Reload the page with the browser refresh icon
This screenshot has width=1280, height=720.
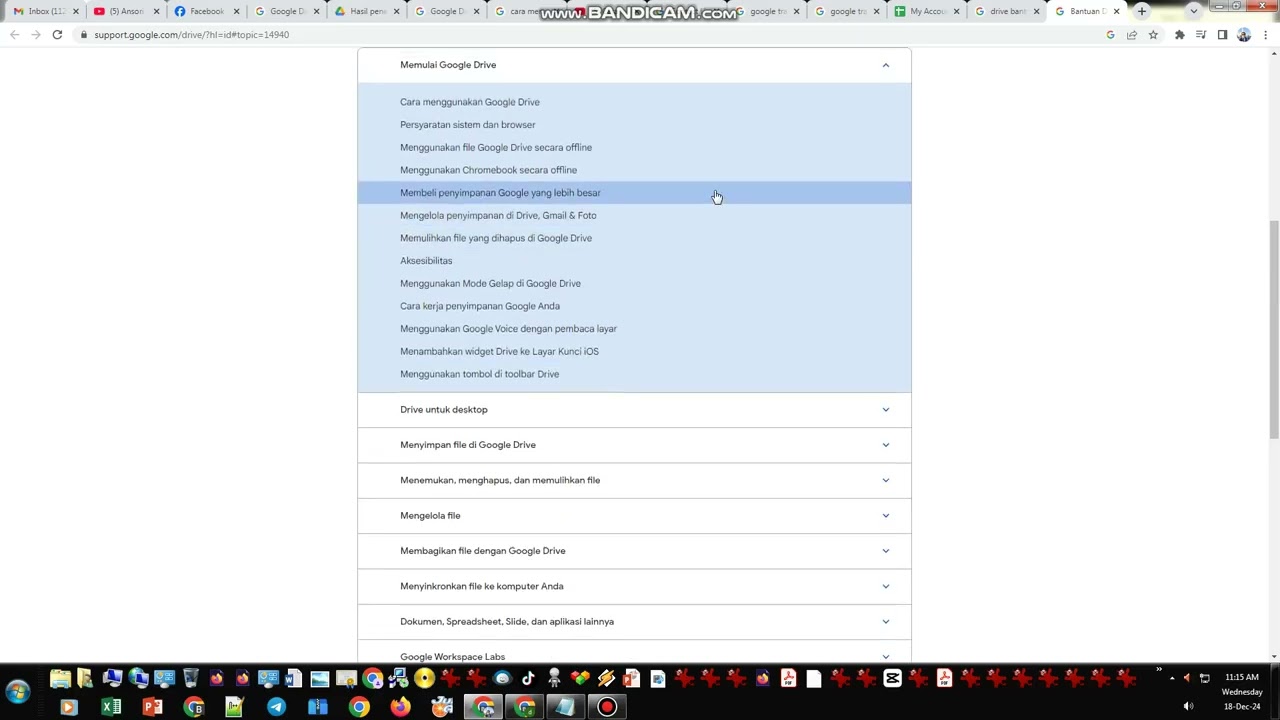[x=57, y=35]
